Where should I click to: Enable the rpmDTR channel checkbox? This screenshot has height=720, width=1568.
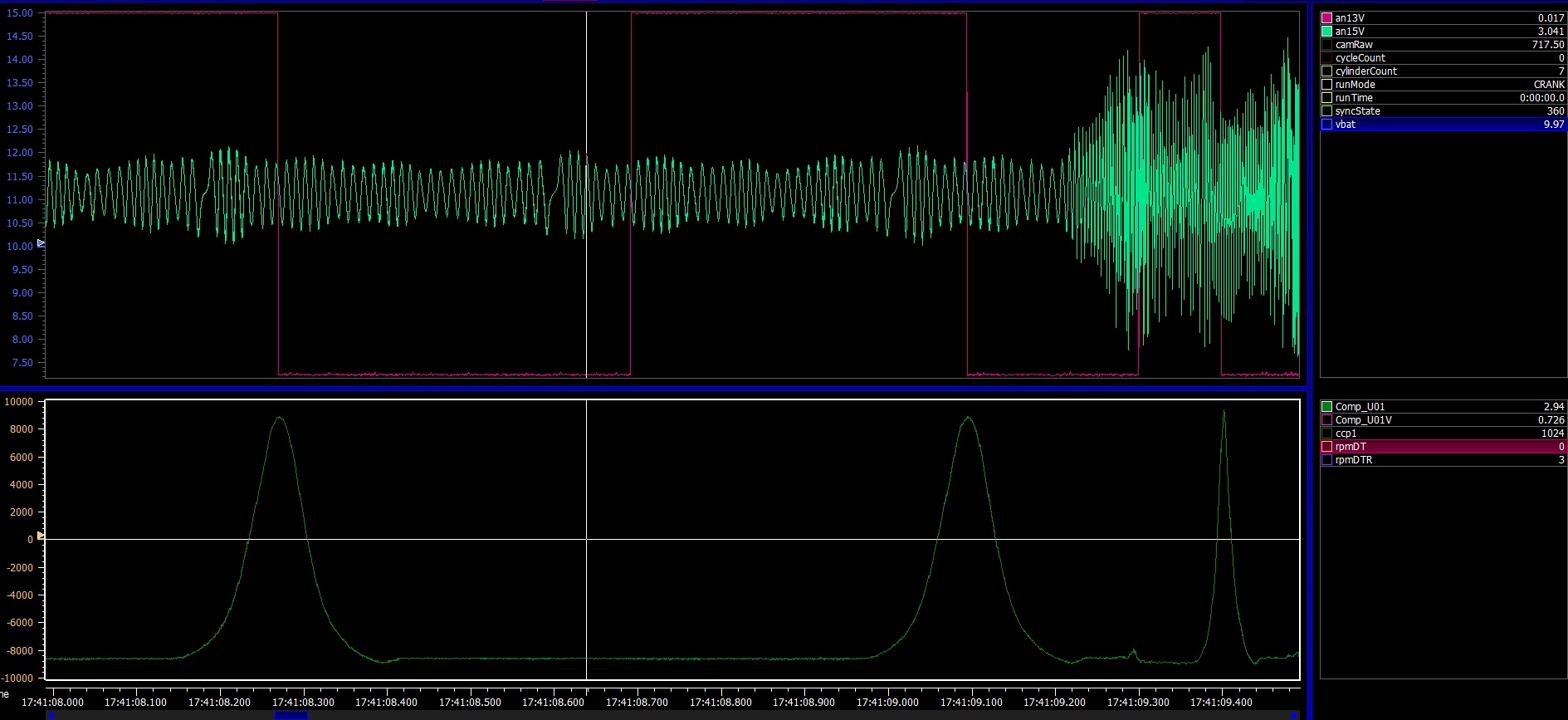click(x=1326, y=460)
